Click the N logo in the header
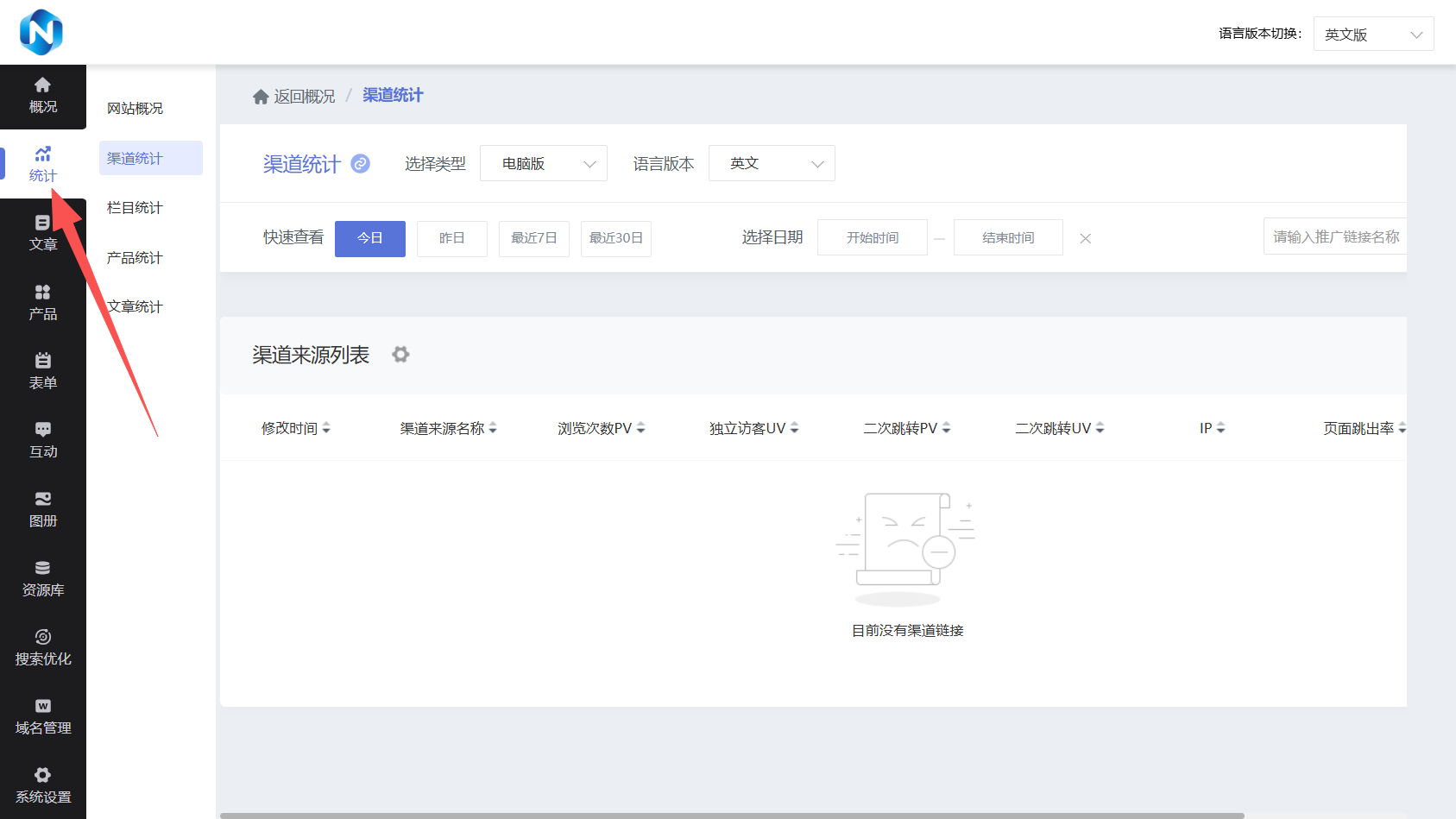The image size is (1456, 819). (41, 32)
